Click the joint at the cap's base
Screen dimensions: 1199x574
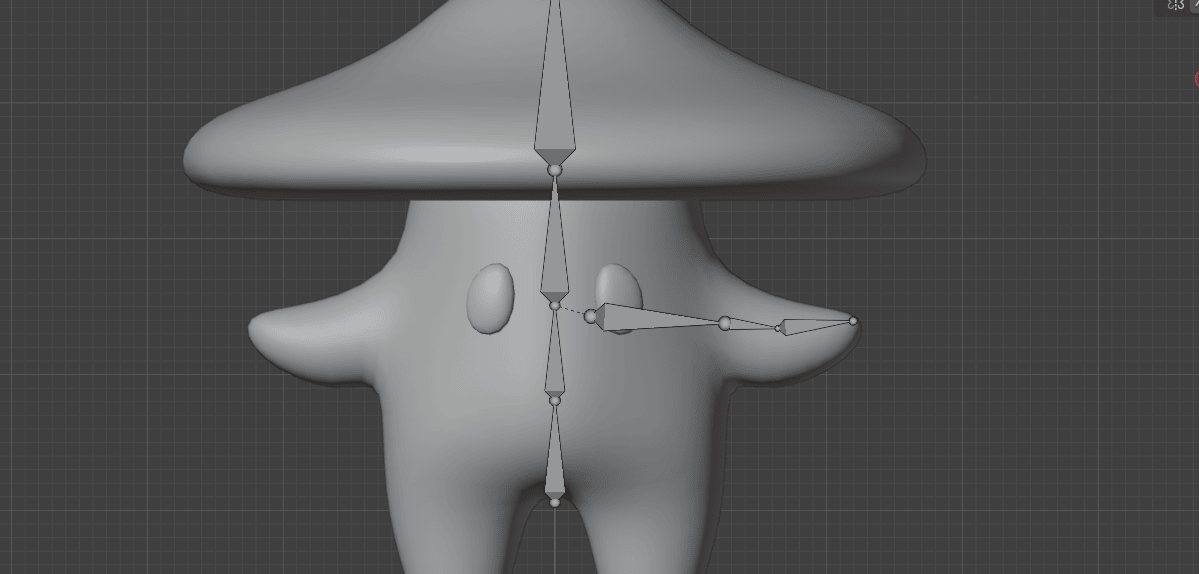pos(555,171)
